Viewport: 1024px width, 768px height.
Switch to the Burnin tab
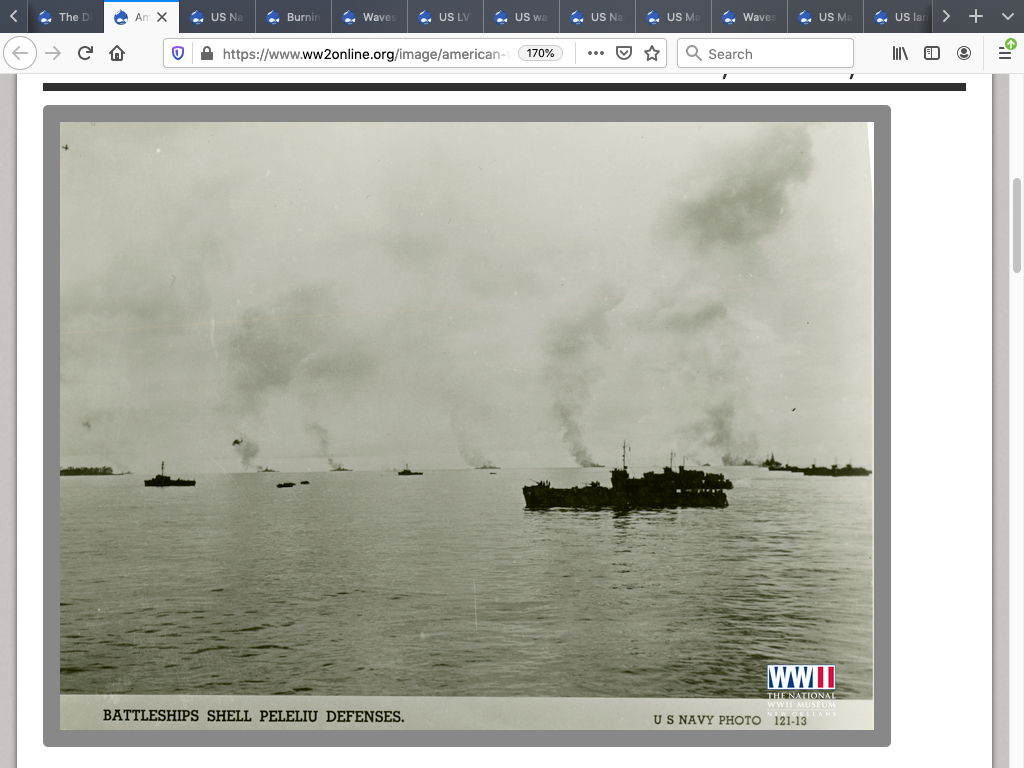coord(294,17)
